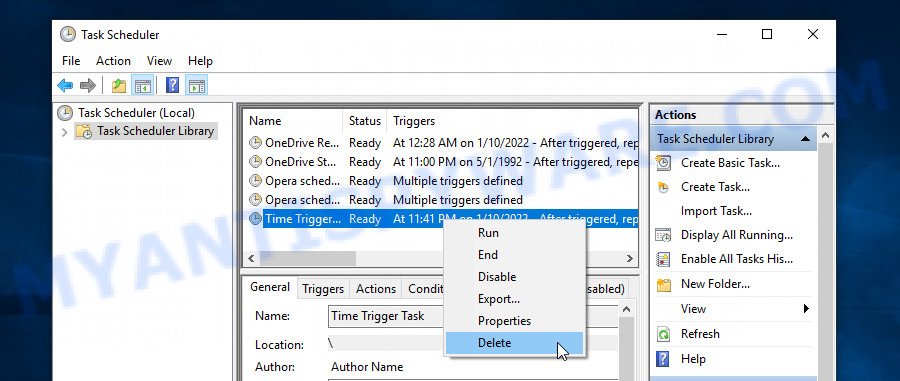
Task: Click Display All Running... action
Action: [x=737, y=235]
